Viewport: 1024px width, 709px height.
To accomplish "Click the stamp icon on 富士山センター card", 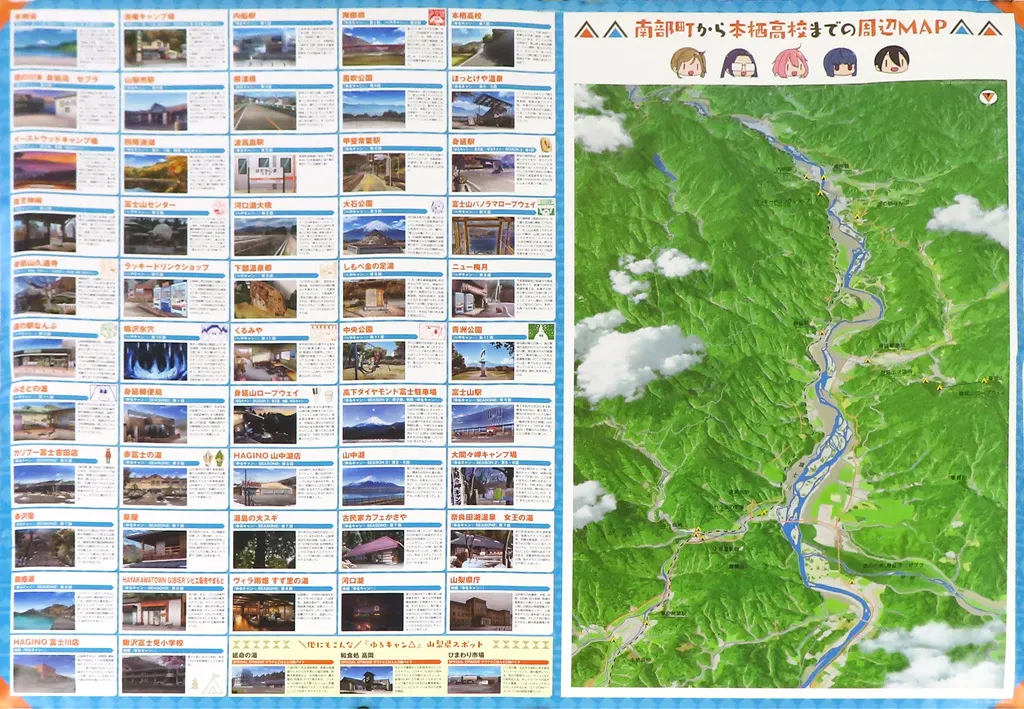I will click(x=217, y=208).
